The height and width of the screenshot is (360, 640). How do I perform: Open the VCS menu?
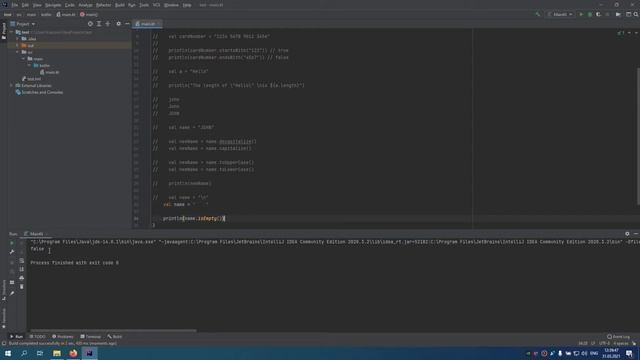(156, 5)
